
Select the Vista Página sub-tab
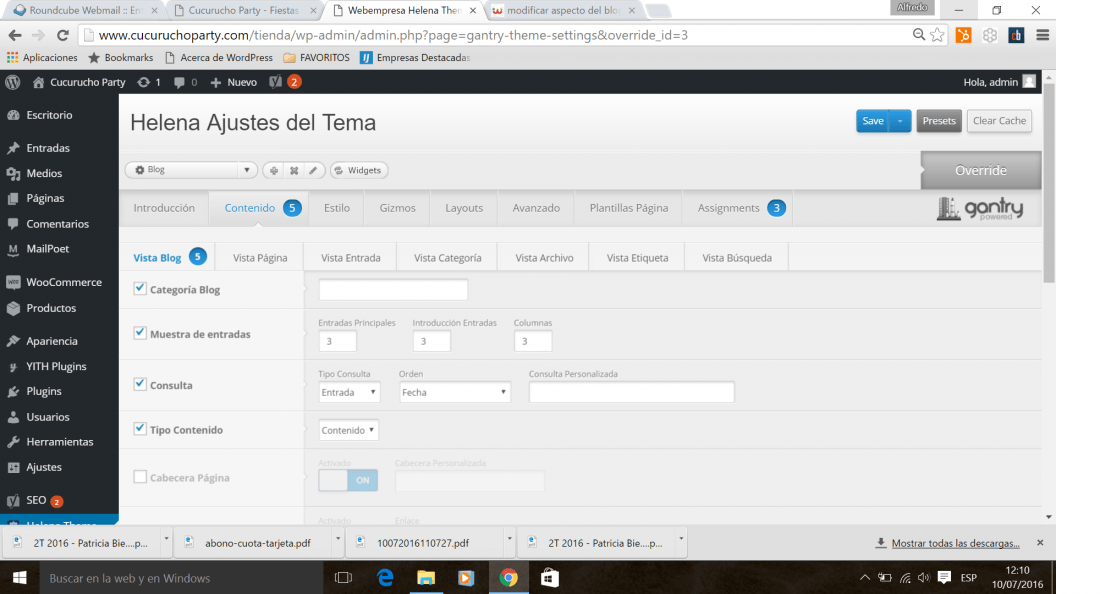point(260,258)
